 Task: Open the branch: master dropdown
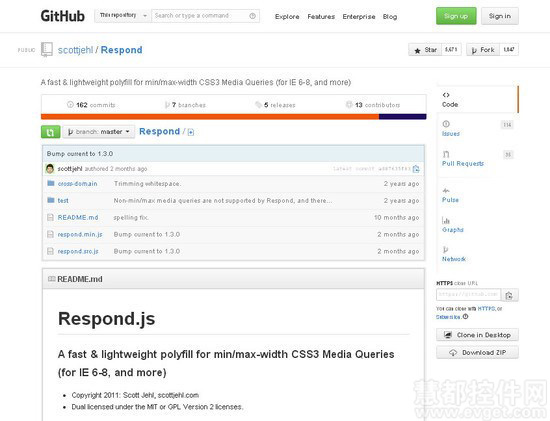pyautogui.click(x=99, y=132)
